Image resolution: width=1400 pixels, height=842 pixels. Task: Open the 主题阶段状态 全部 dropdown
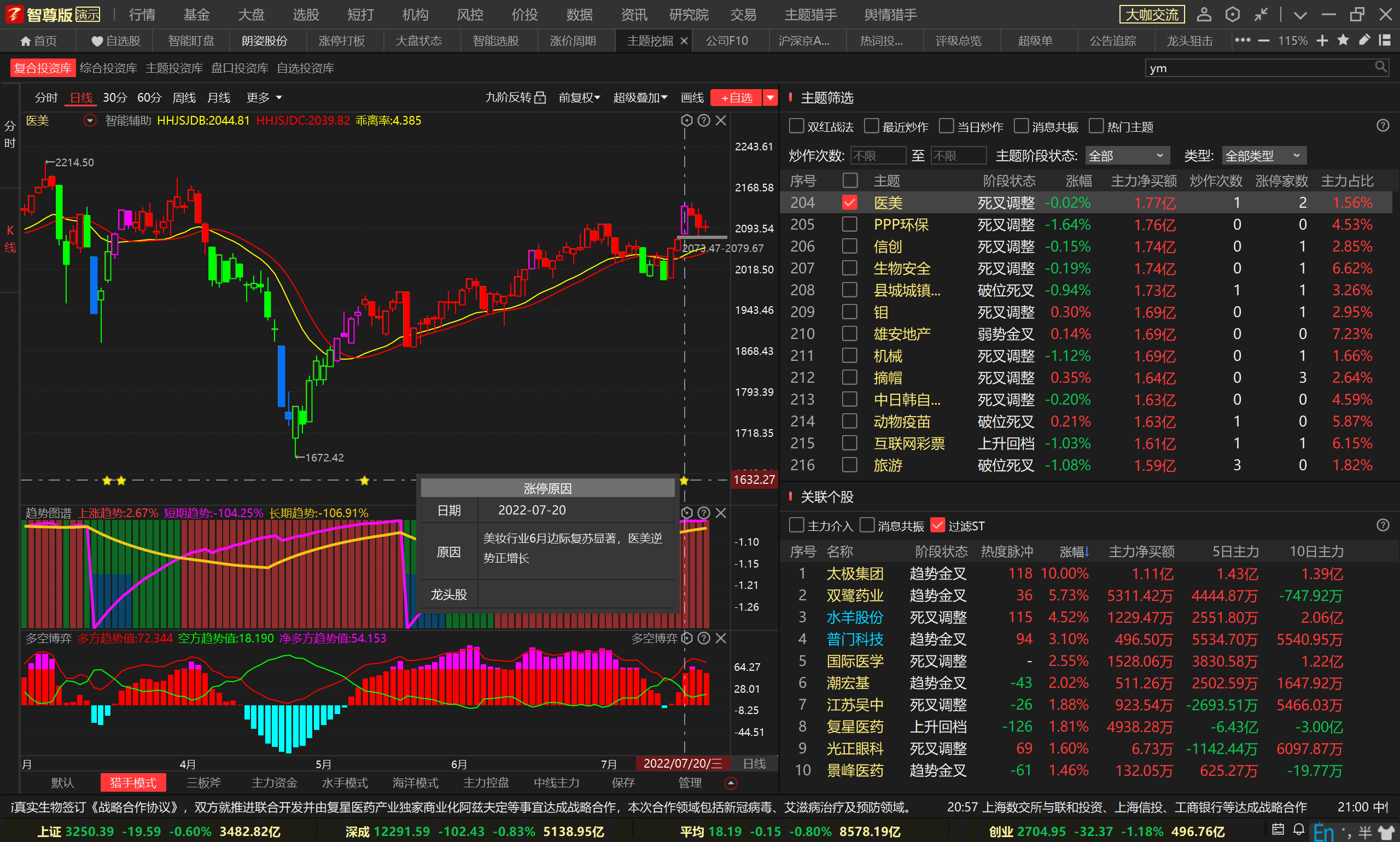tap(1127, 155)
